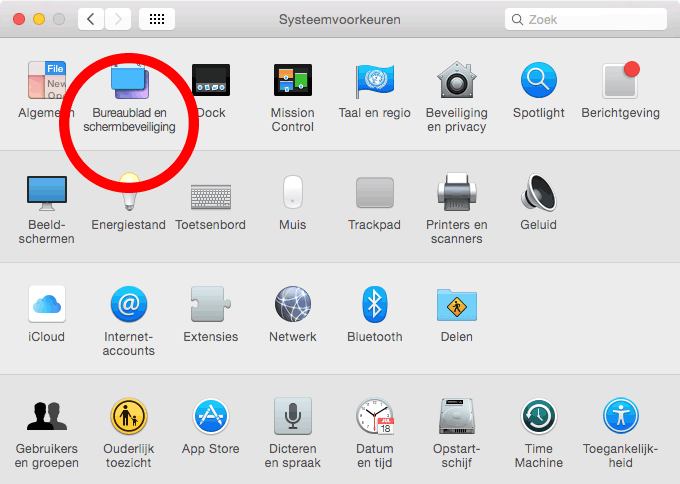The height and width of the screenshot is (484, 680).
Task: Click the back navigation arrow
Action: tap(91, 19)
